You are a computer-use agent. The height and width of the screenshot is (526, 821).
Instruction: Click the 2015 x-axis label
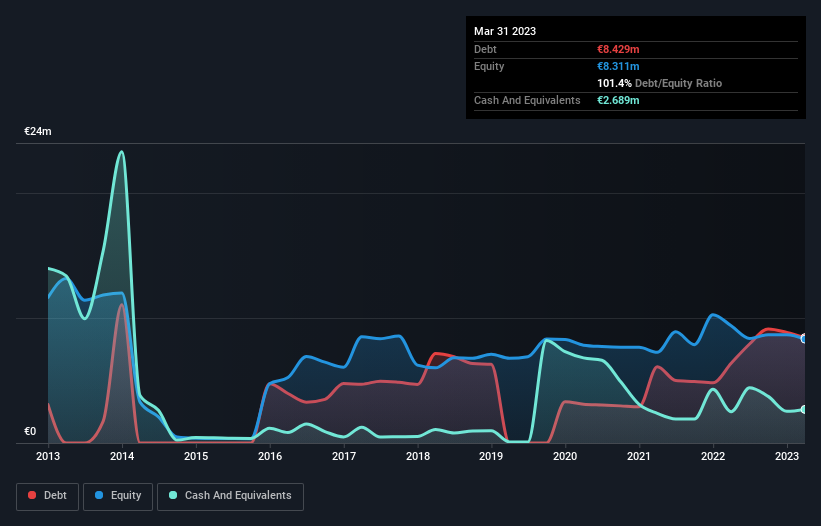coord(196,456)
